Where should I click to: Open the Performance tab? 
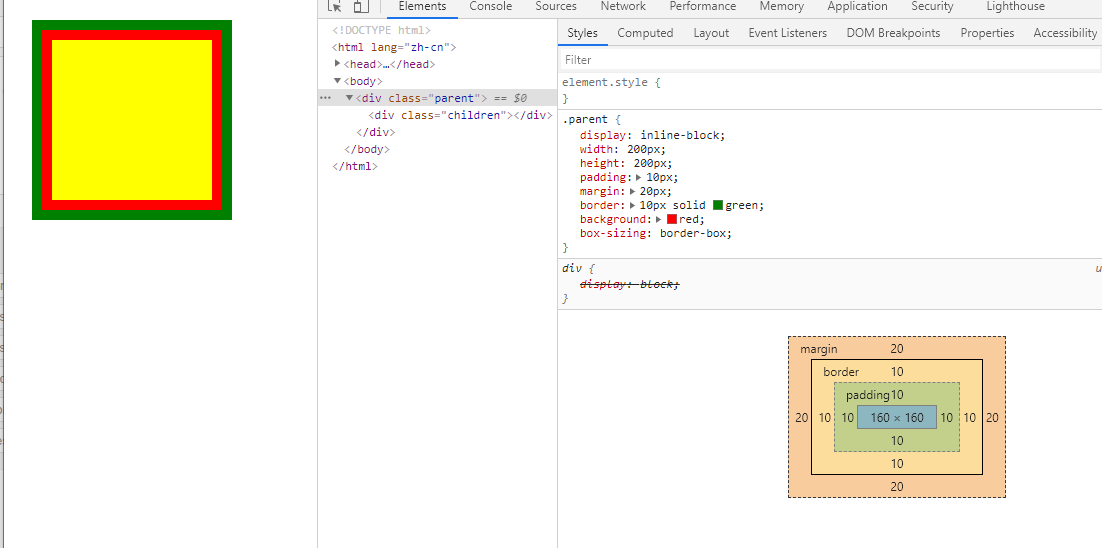click(703, 6)
